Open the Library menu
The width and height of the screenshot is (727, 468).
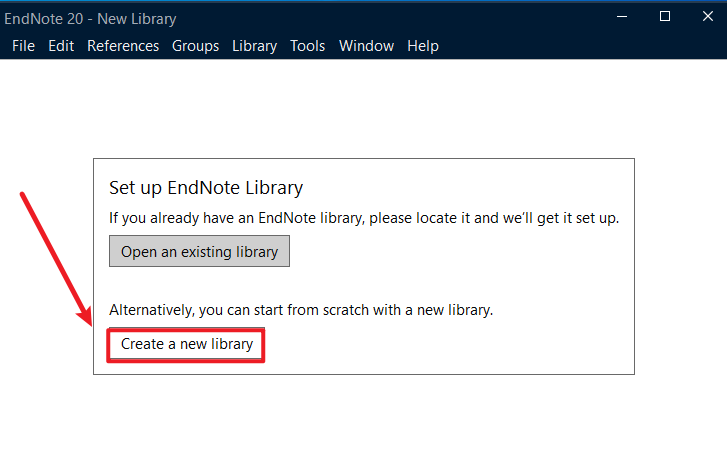point(255,46)
